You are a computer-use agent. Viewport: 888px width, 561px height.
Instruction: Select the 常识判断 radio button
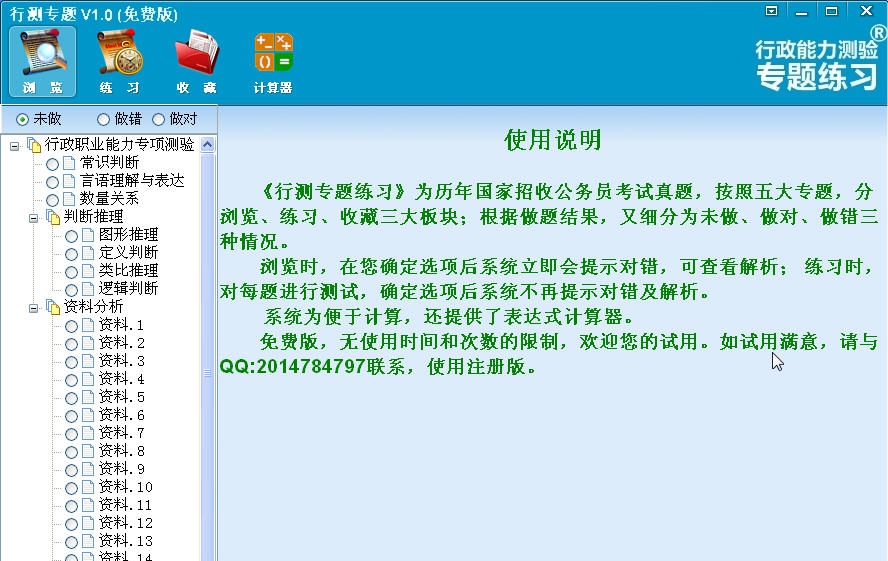point(53,164)
